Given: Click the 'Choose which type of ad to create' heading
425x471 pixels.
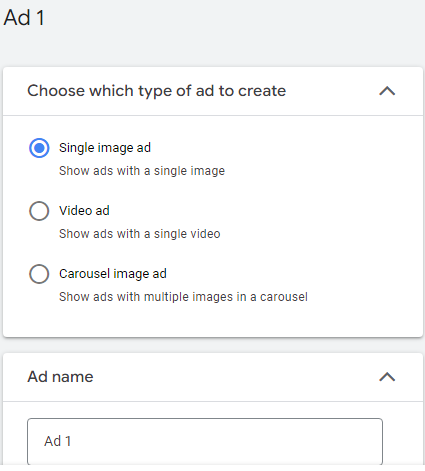Looking at the screenshot, I should (156, 91).
